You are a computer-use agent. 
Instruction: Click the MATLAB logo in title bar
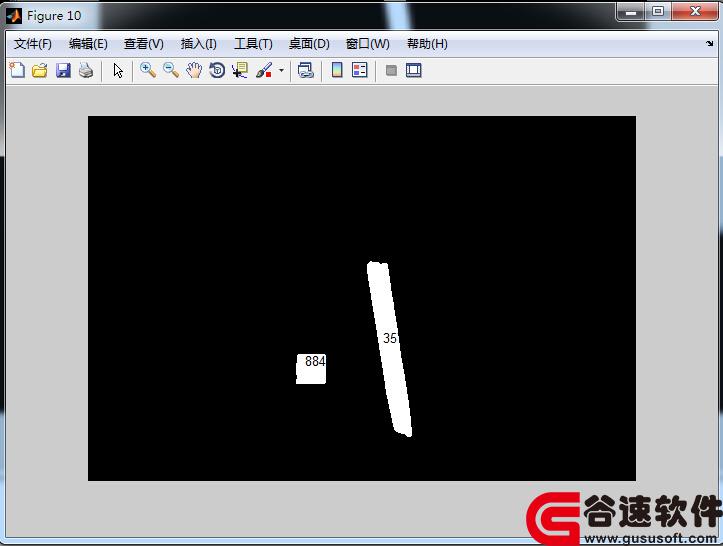tap(13, 16)
